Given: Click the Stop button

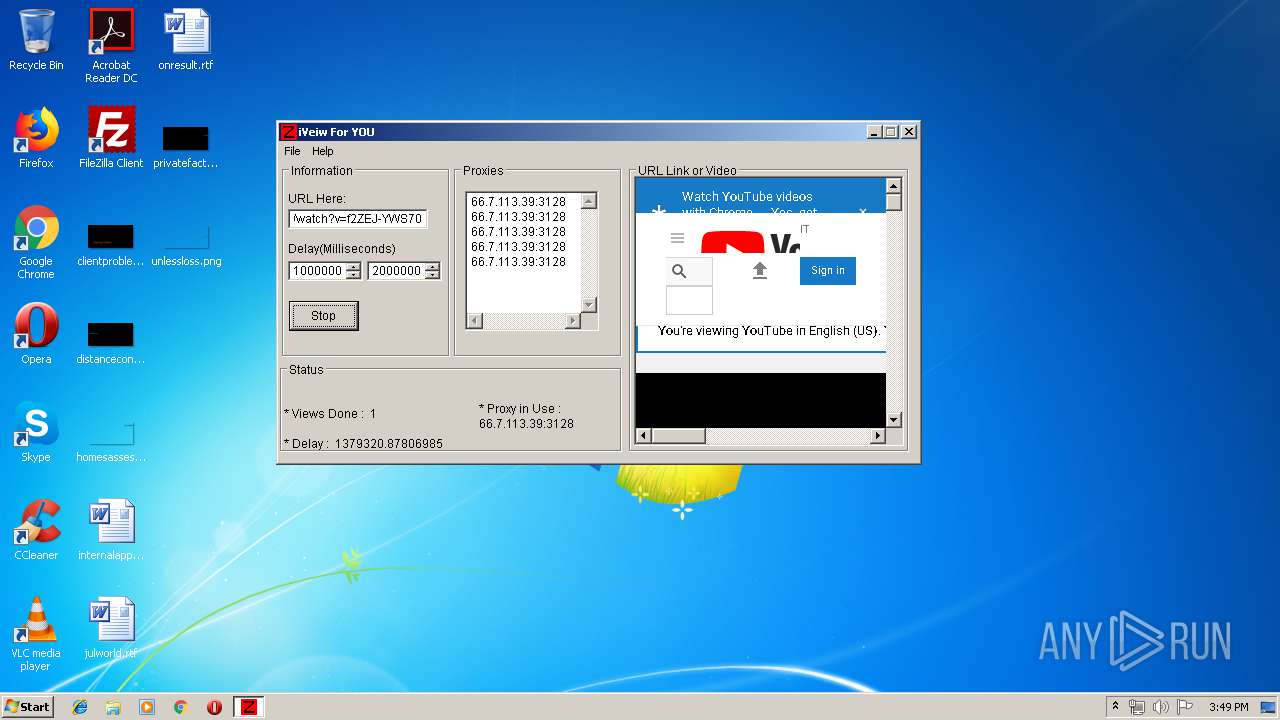Looking at the screenshot, I should pyautogui.click(x=323, y=315).
